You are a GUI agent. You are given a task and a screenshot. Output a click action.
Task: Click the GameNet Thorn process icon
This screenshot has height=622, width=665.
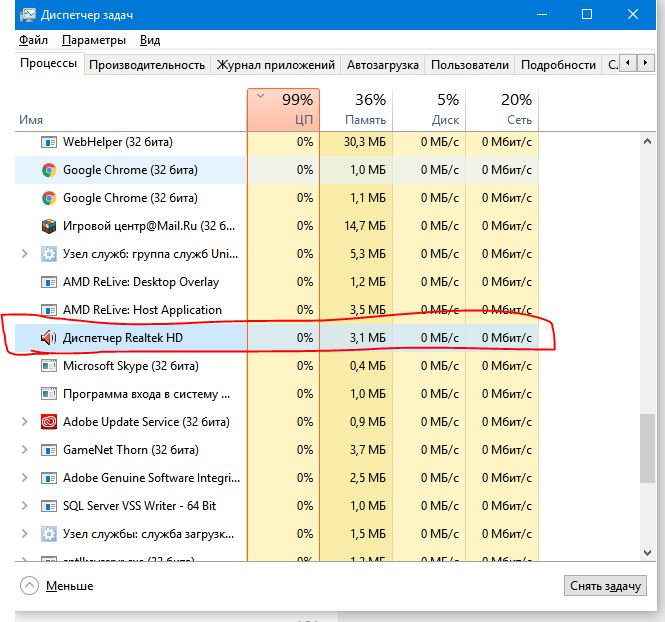49,449
